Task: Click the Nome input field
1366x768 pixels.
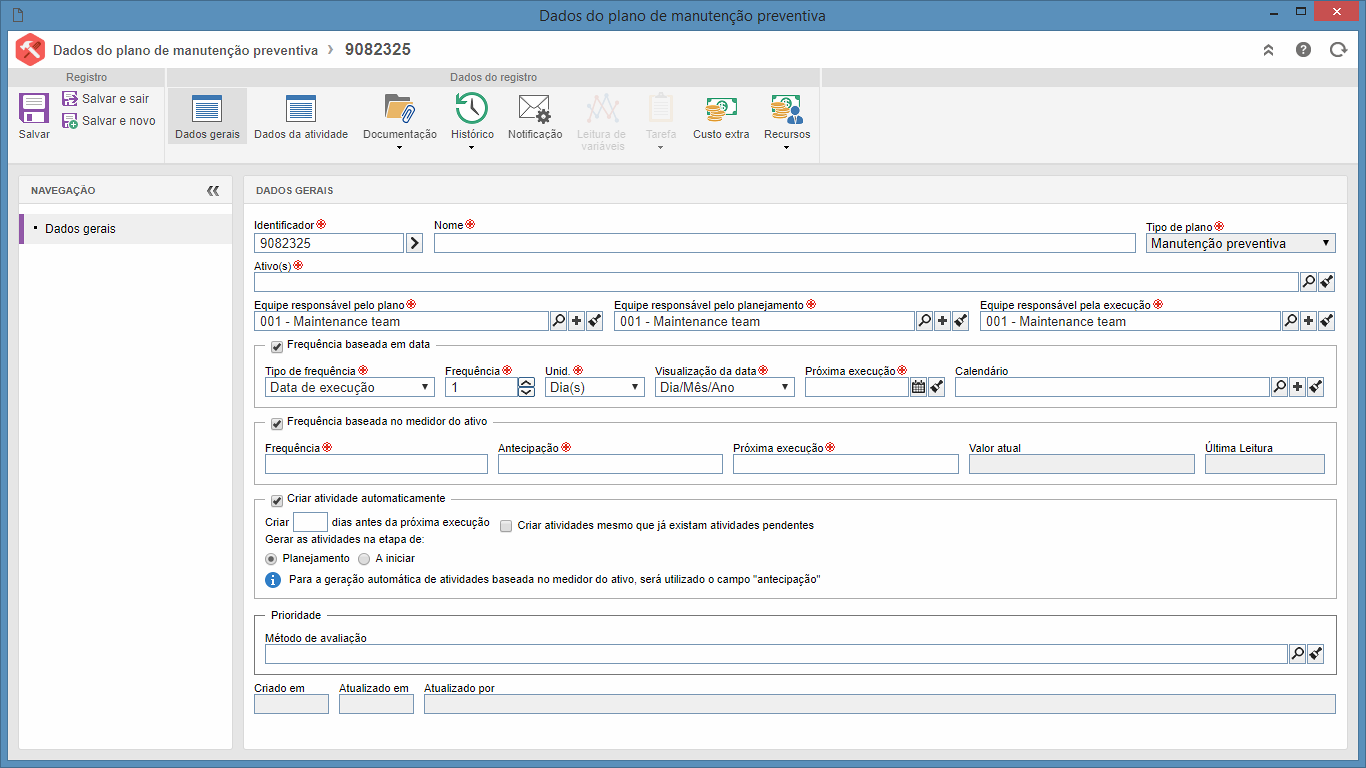Action: pos(785,243)
